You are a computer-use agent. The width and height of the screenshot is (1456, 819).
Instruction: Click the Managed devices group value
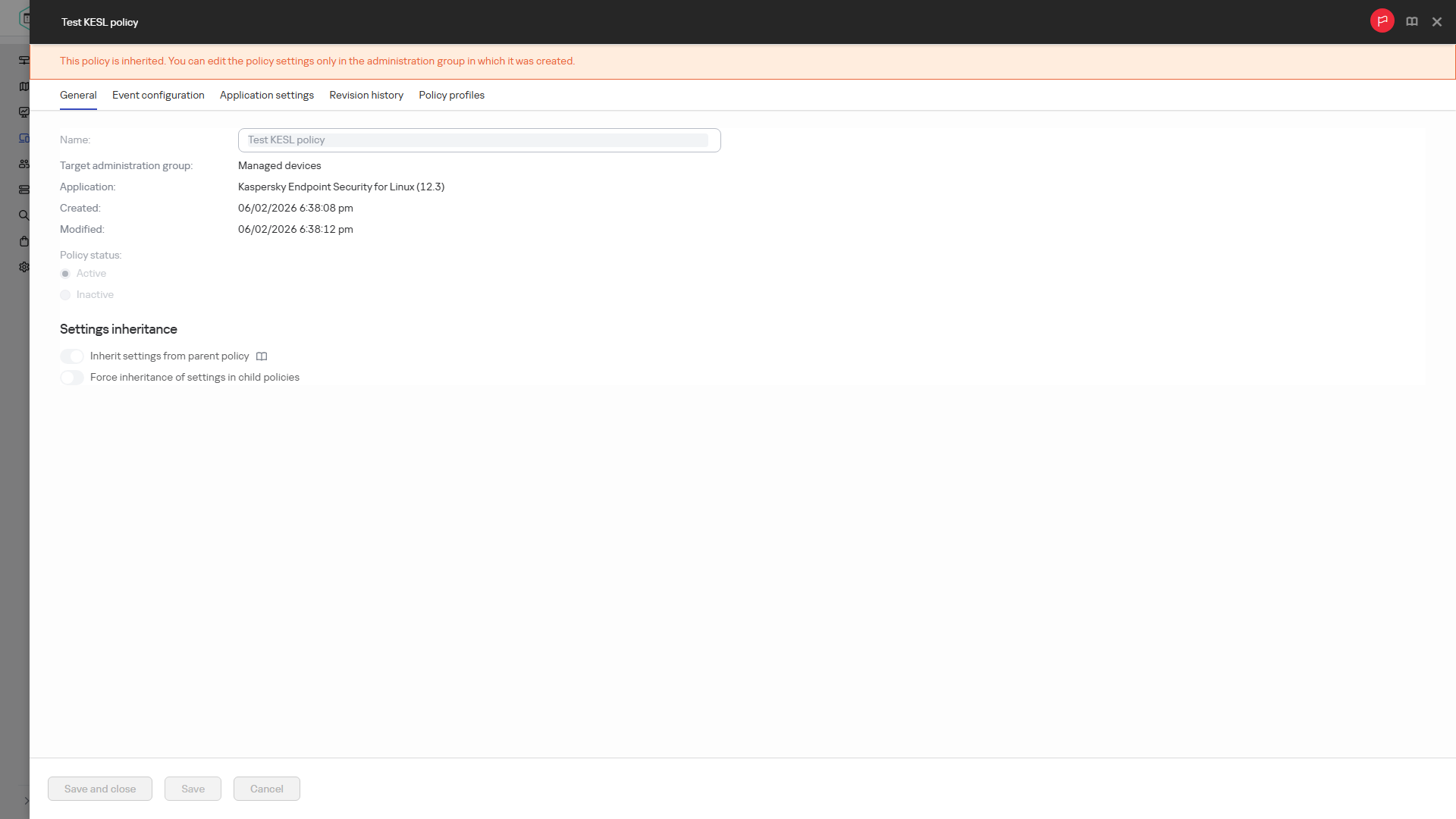[280, 165]
